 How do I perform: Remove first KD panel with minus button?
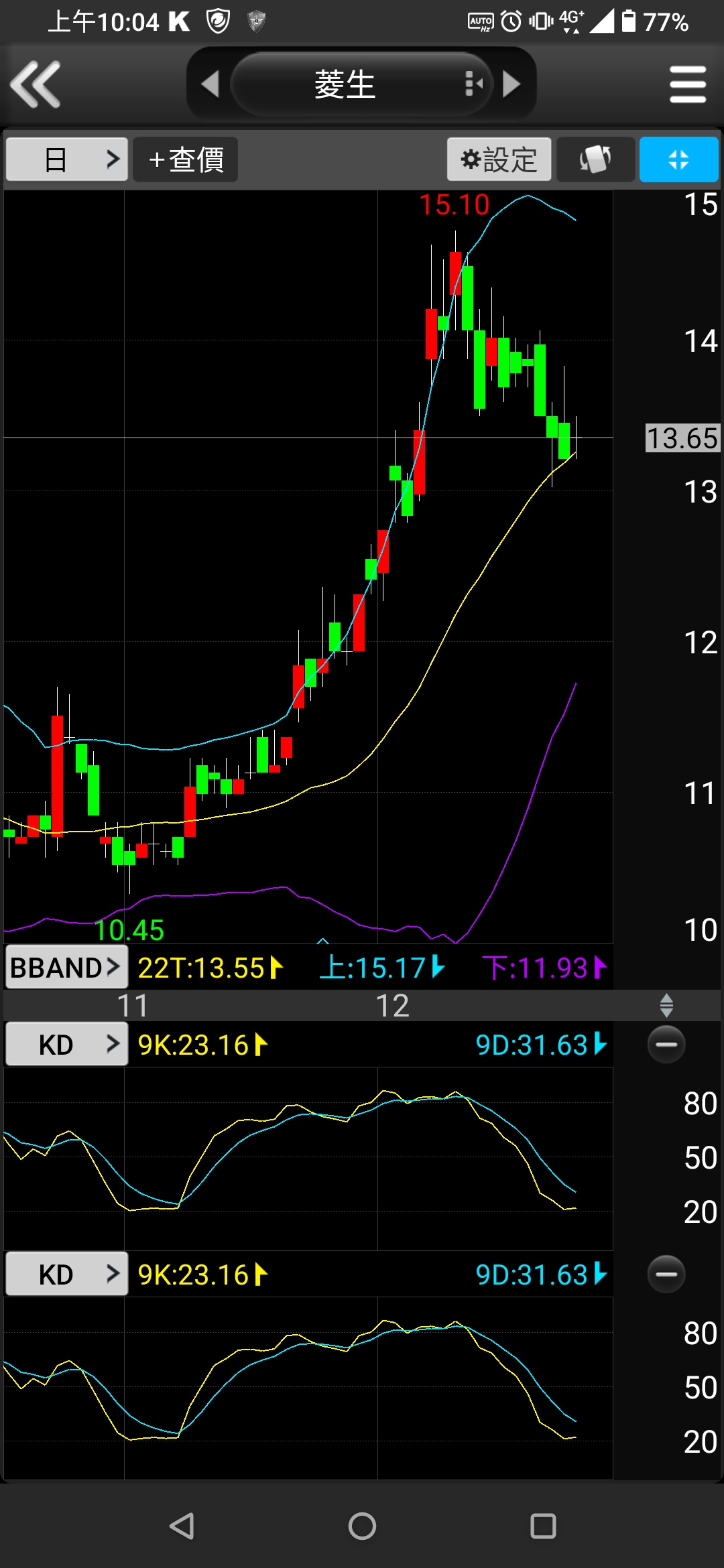tap(666, 1045)
